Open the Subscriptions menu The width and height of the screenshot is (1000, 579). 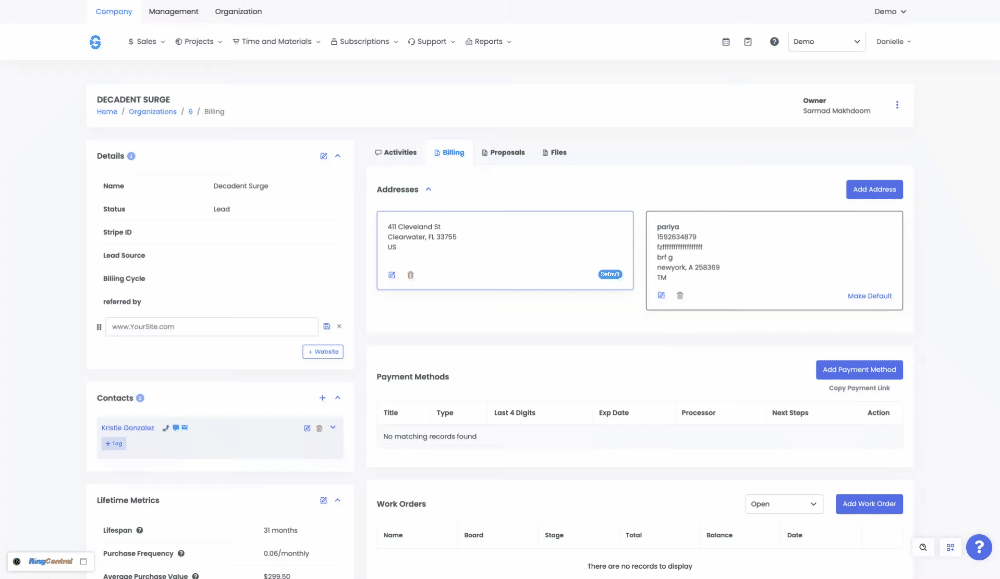(x=363, y=42)
